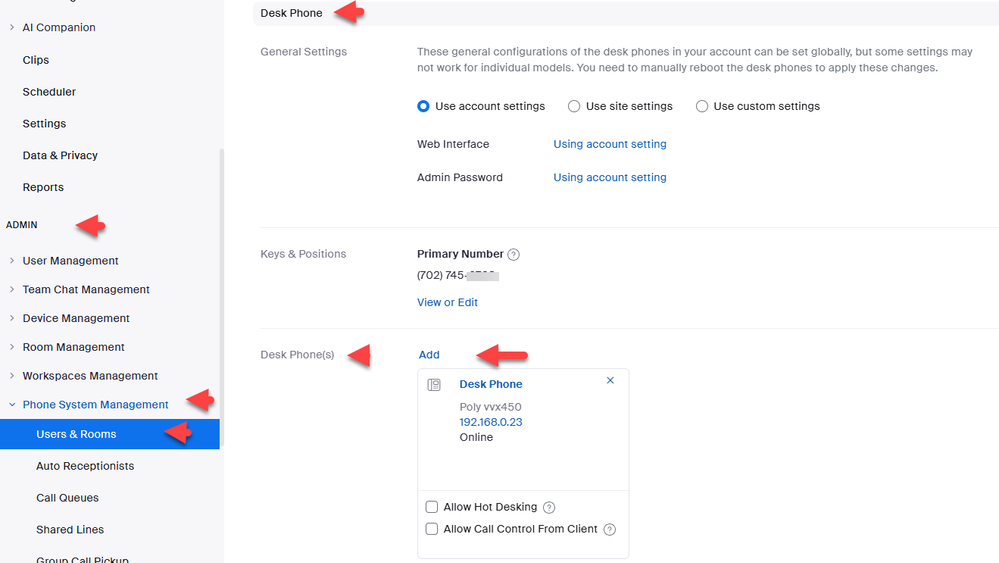This screenshot has height=563, width=999.
Task: Choose Use site settings option
Action: point(574,106)
